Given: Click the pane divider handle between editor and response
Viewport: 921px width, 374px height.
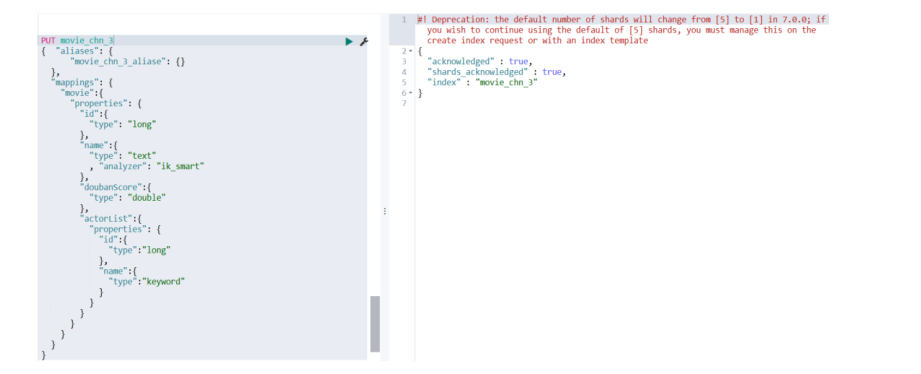Looking at the screenshot, I should (384, 210).
